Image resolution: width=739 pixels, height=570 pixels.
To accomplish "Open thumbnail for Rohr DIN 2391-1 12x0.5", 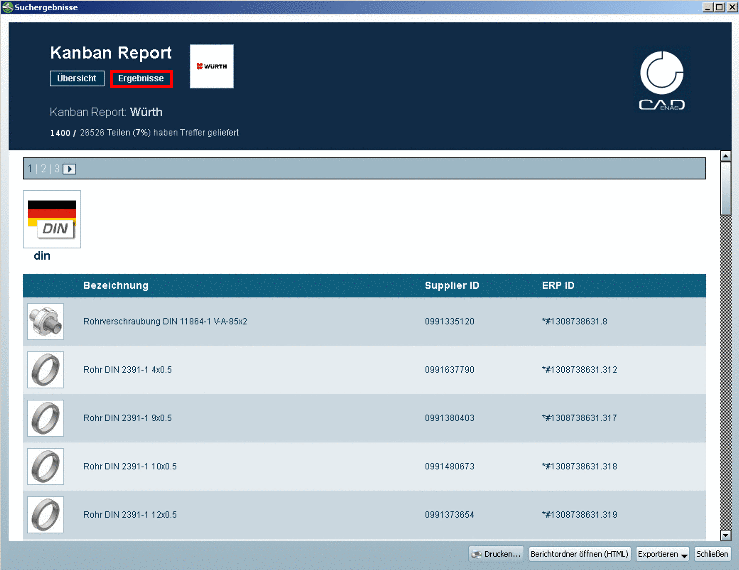I will [45, 515].
